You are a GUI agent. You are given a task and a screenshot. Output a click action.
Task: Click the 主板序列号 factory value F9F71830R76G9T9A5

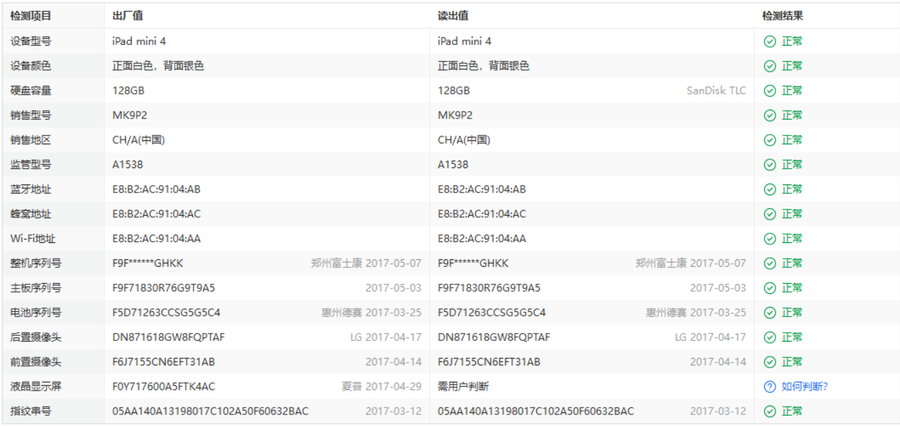[x=163, y=288]
